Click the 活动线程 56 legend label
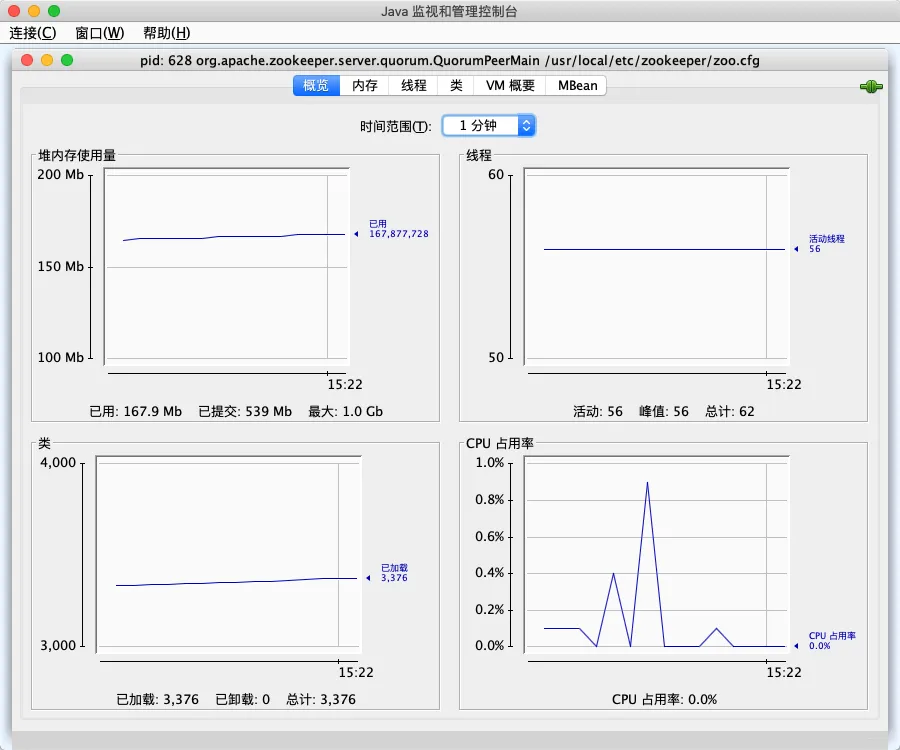Viewport: 900px width, 750px height. (x=827, y=244)
